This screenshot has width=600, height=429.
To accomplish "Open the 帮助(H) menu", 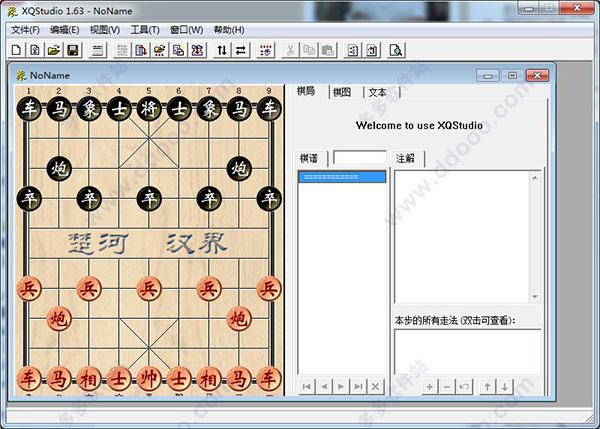I will (229, 30).
